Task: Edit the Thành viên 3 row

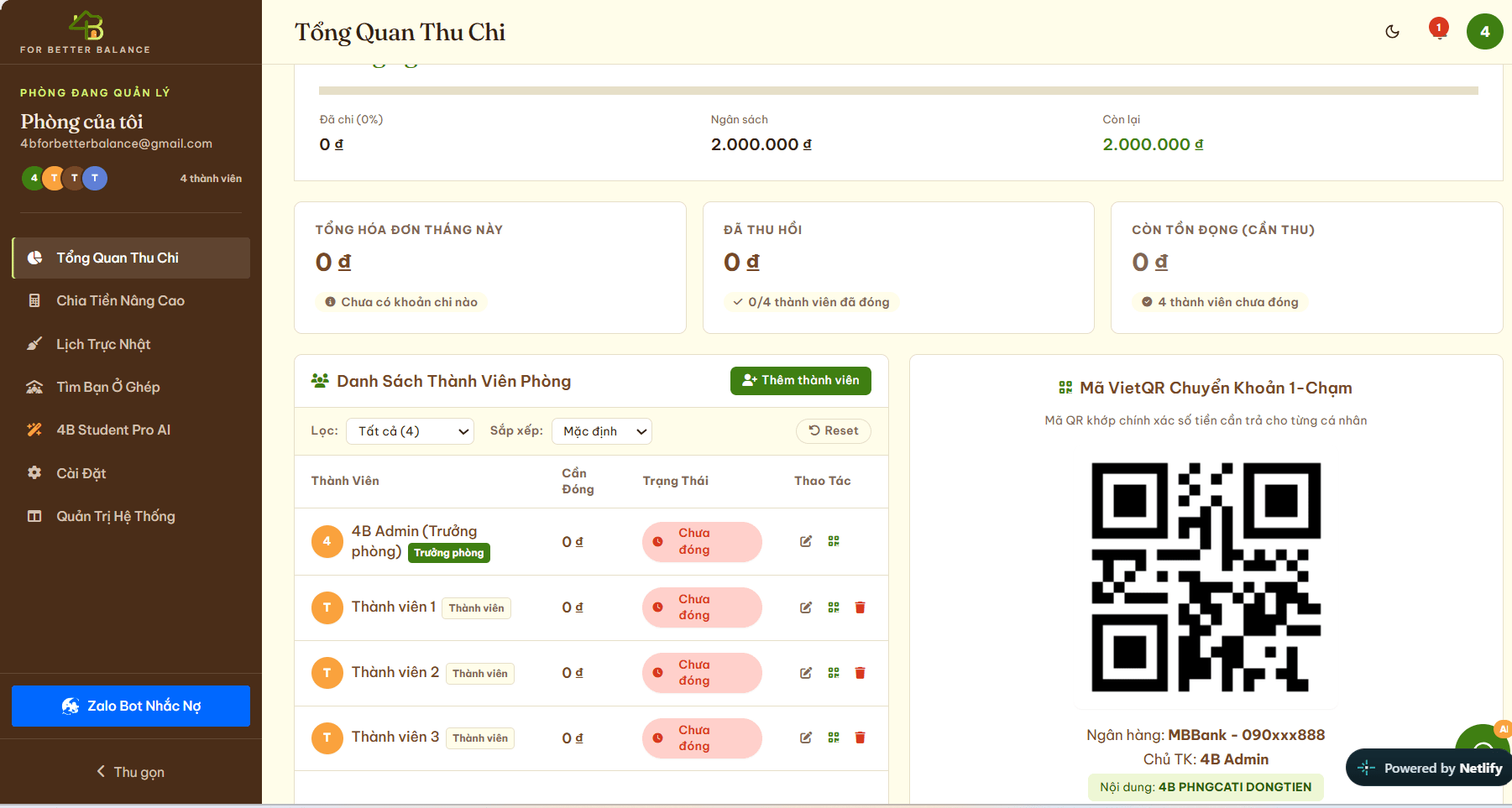Action: (806, 738)
